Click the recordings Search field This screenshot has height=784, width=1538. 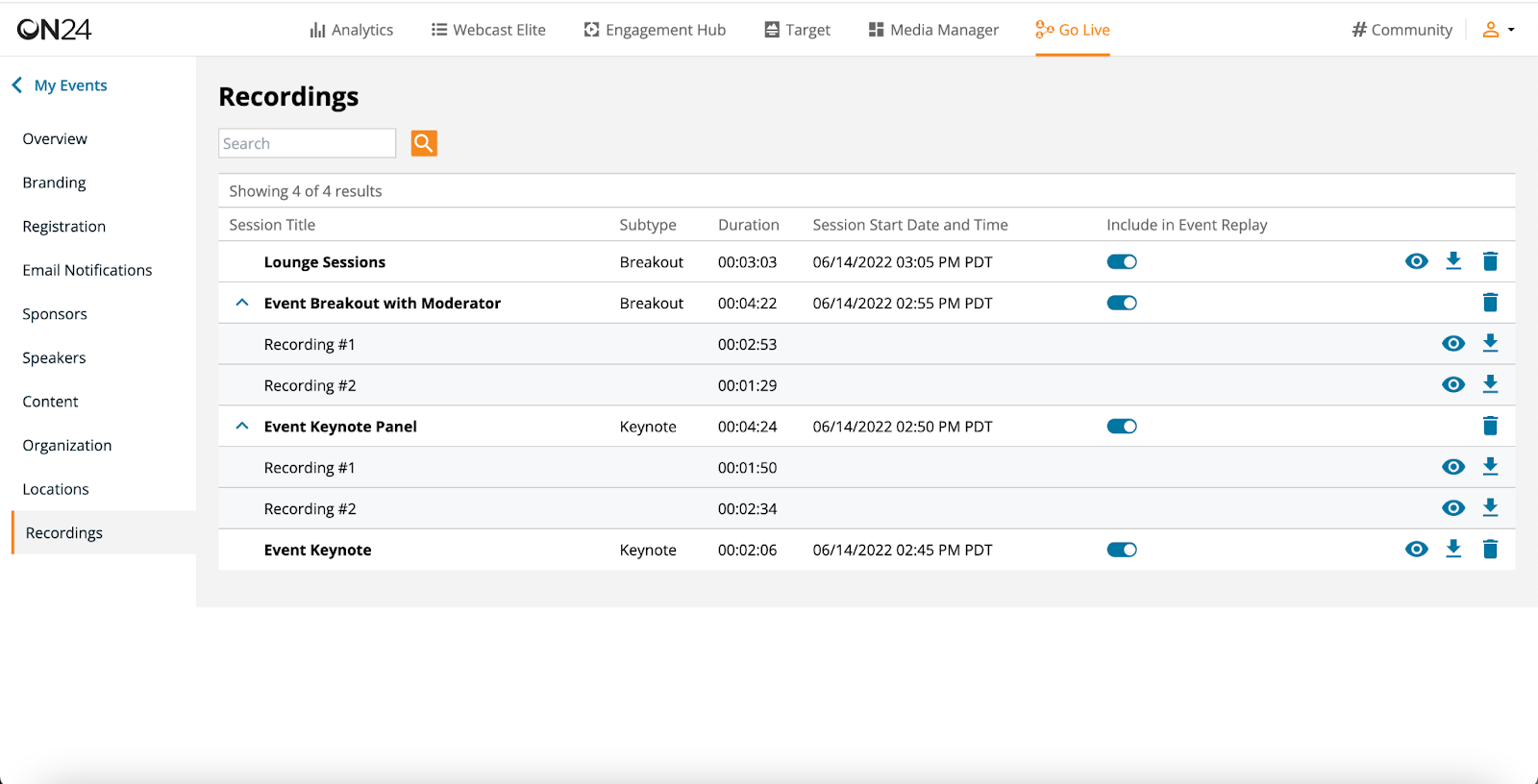click(x=307, y=143)
